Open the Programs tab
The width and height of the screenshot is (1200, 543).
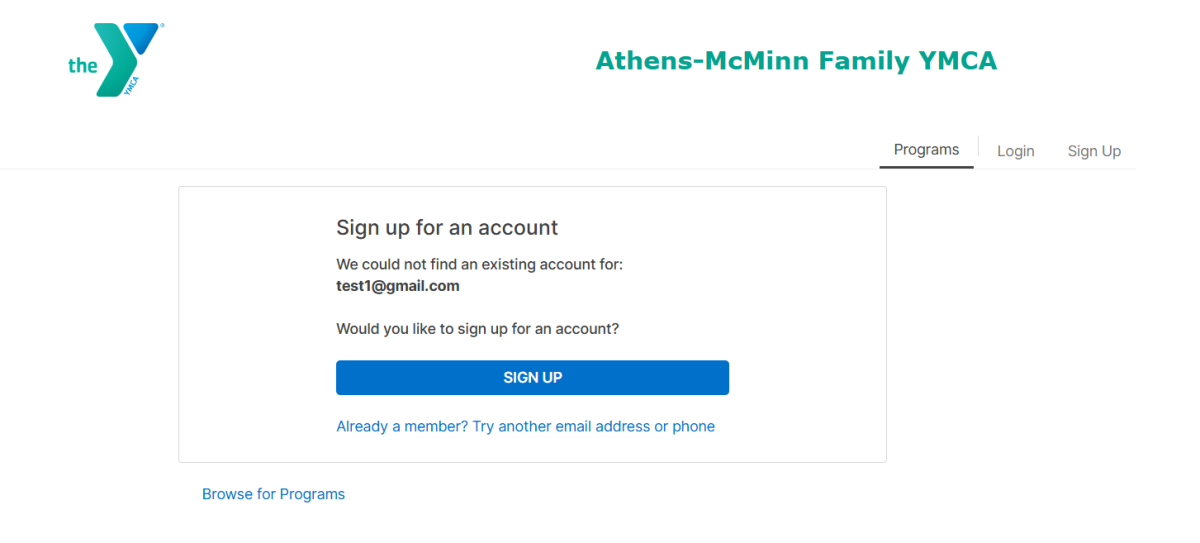coord(926,150)
